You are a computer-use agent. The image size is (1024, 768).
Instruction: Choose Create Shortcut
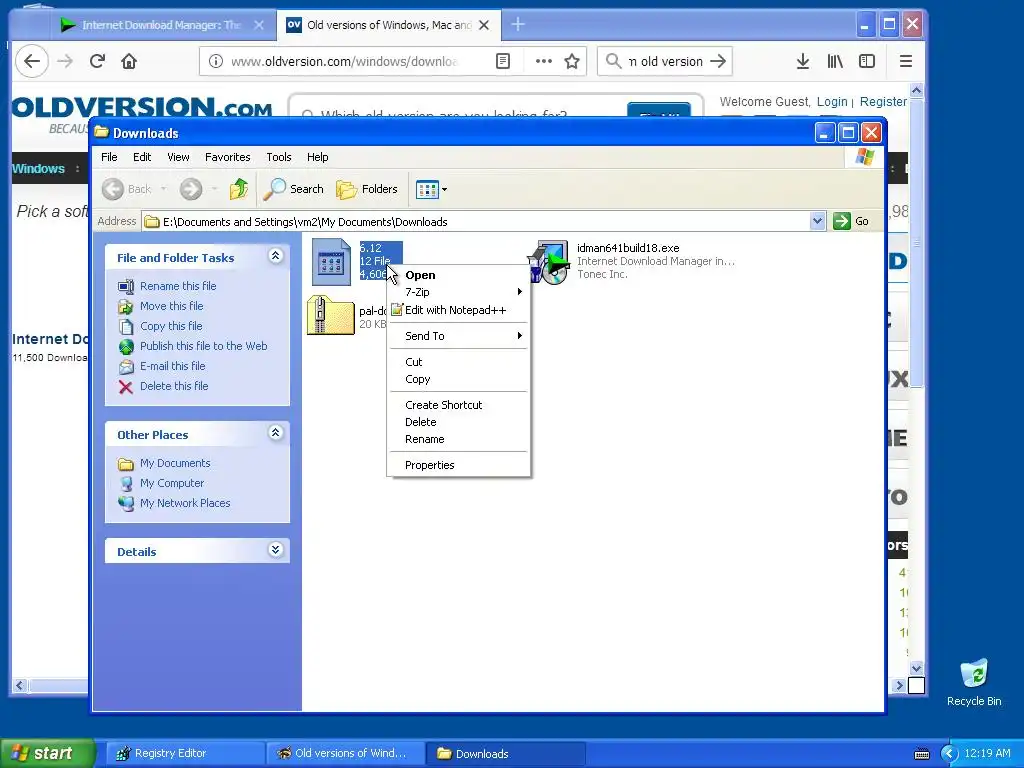[458, 405]
